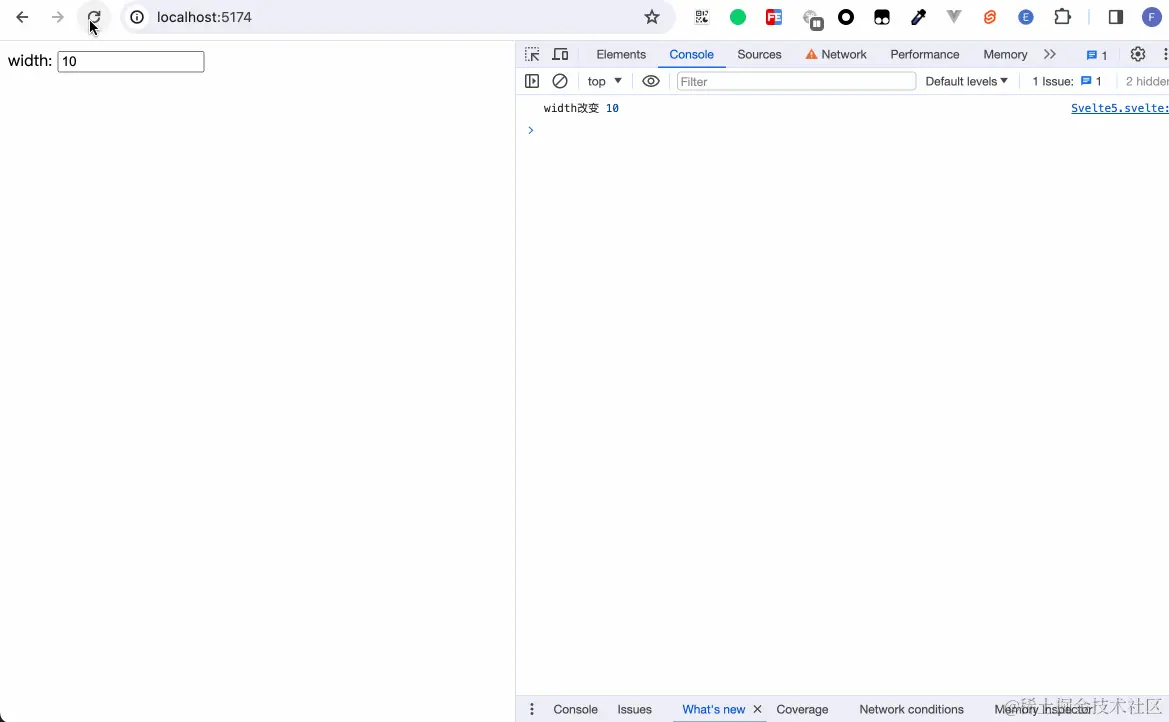Switch to the Sources tab
This screenshot has width=1169, height=722.
[x=759, y=54]
